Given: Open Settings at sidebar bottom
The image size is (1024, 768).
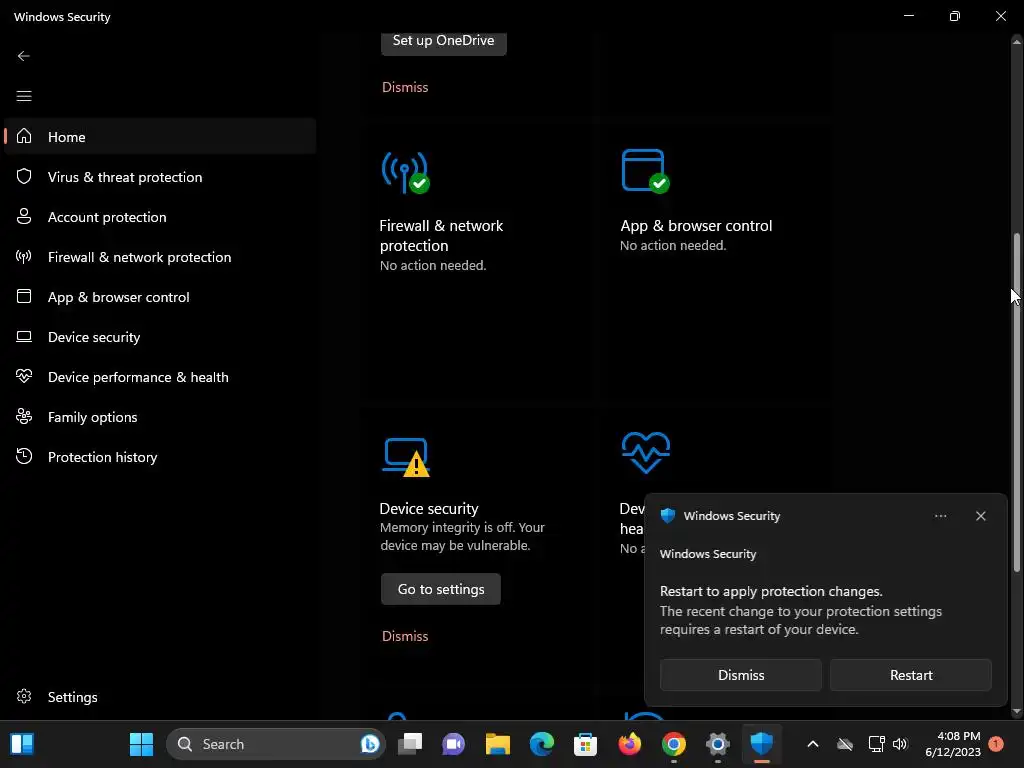Looking at the screenshot, I should pos(160,697).
